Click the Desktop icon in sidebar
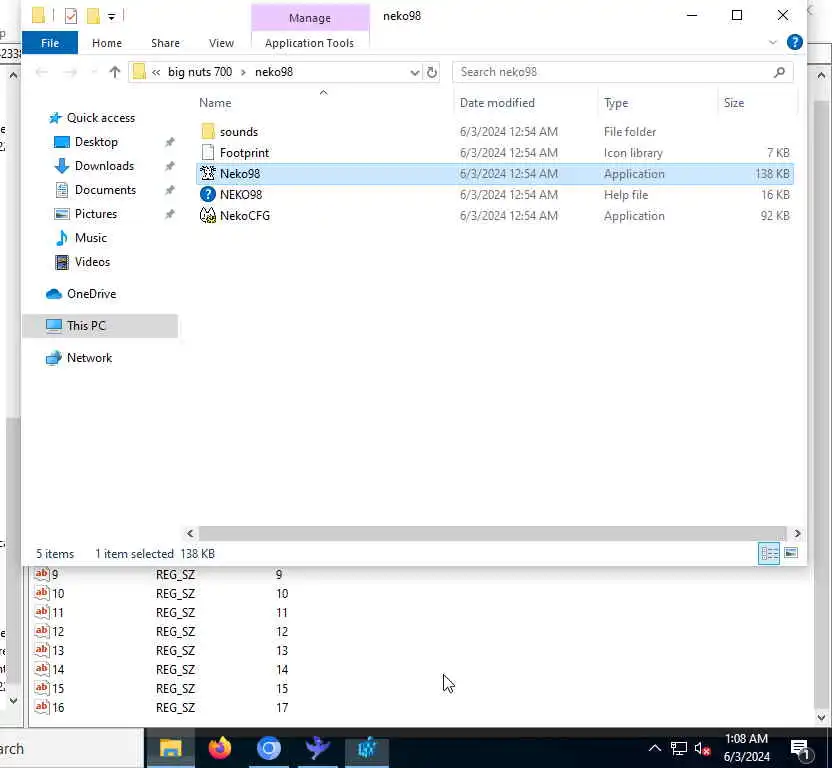This screenshot has width=832, height=768. coord(62,142)
